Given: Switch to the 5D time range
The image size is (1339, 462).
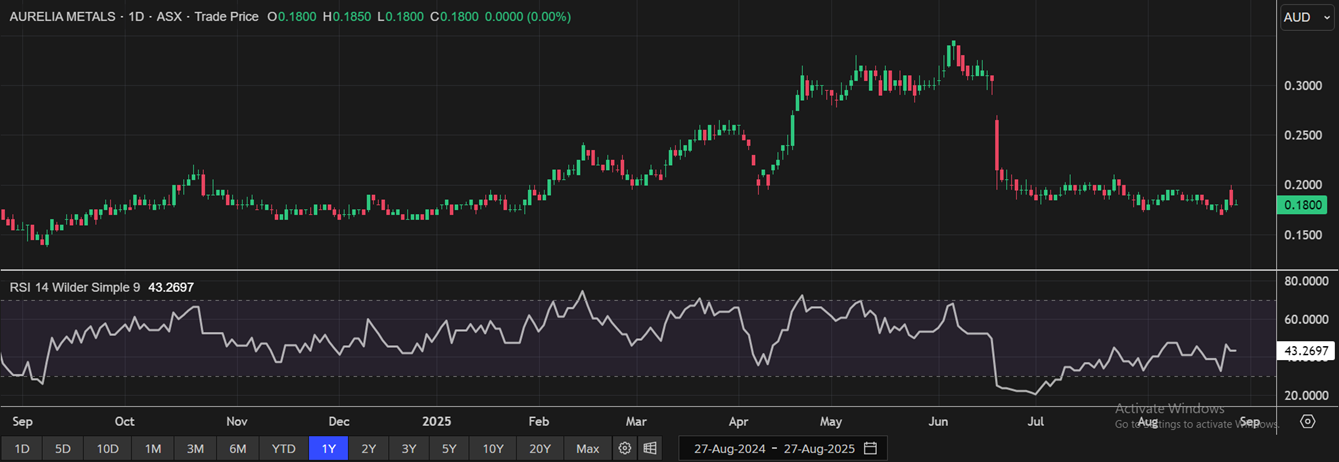Looking at the screenshot, I should click(62, 448).
